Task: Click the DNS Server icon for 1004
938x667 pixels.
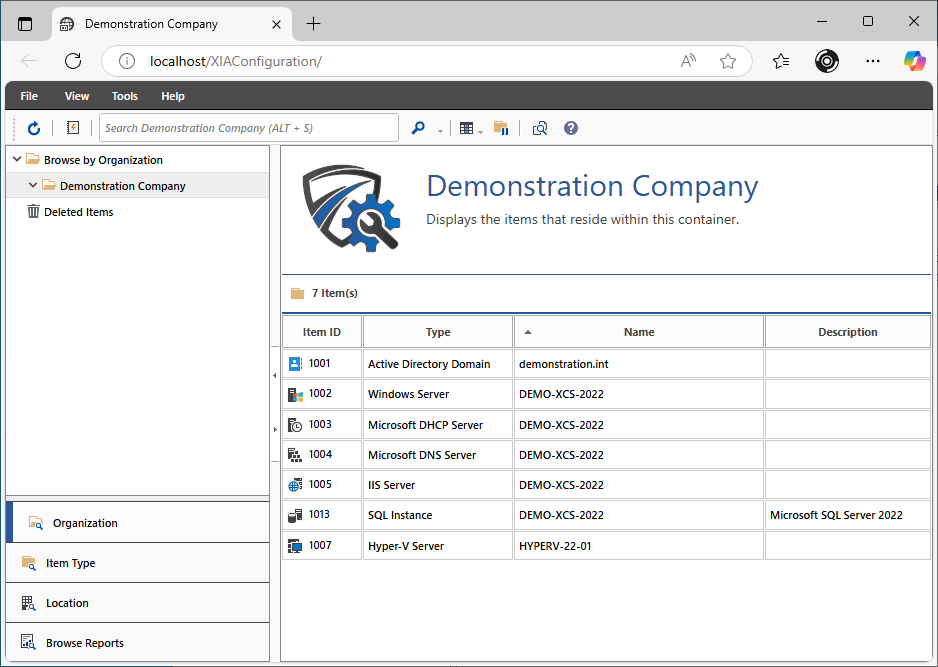Action: click(296, 455)
